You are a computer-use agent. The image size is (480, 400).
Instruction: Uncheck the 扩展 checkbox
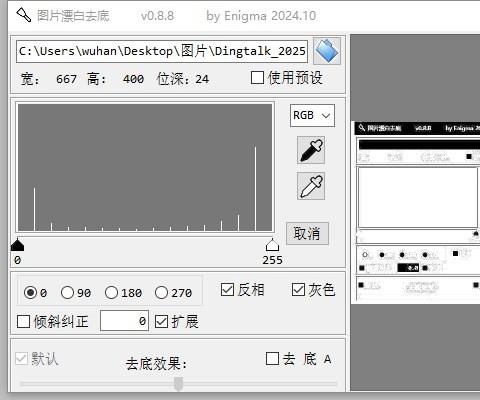pos(161,321)
